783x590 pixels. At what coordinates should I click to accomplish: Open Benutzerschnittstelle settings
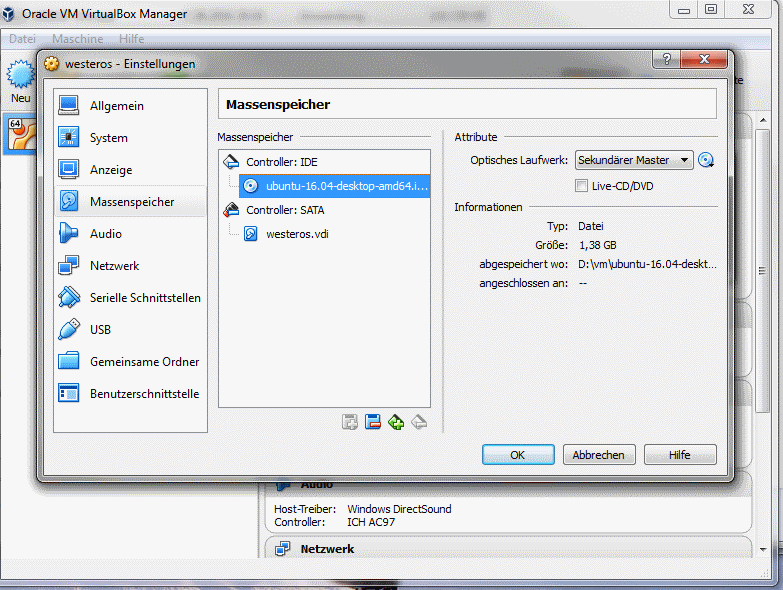click(130, 393)
